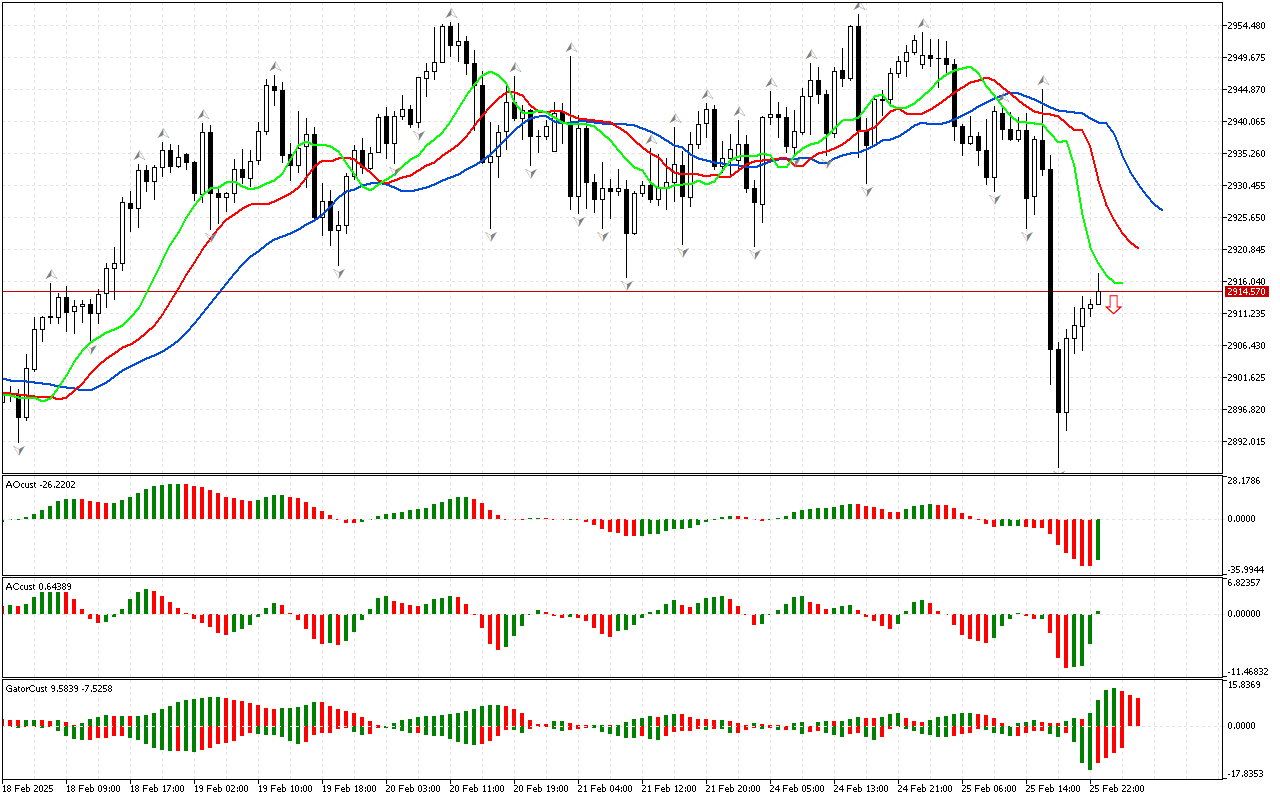Click the GatorCust scale minimum -17.8353
Viewport: 1280px width, 800px height.
(x=1247, y=773)
